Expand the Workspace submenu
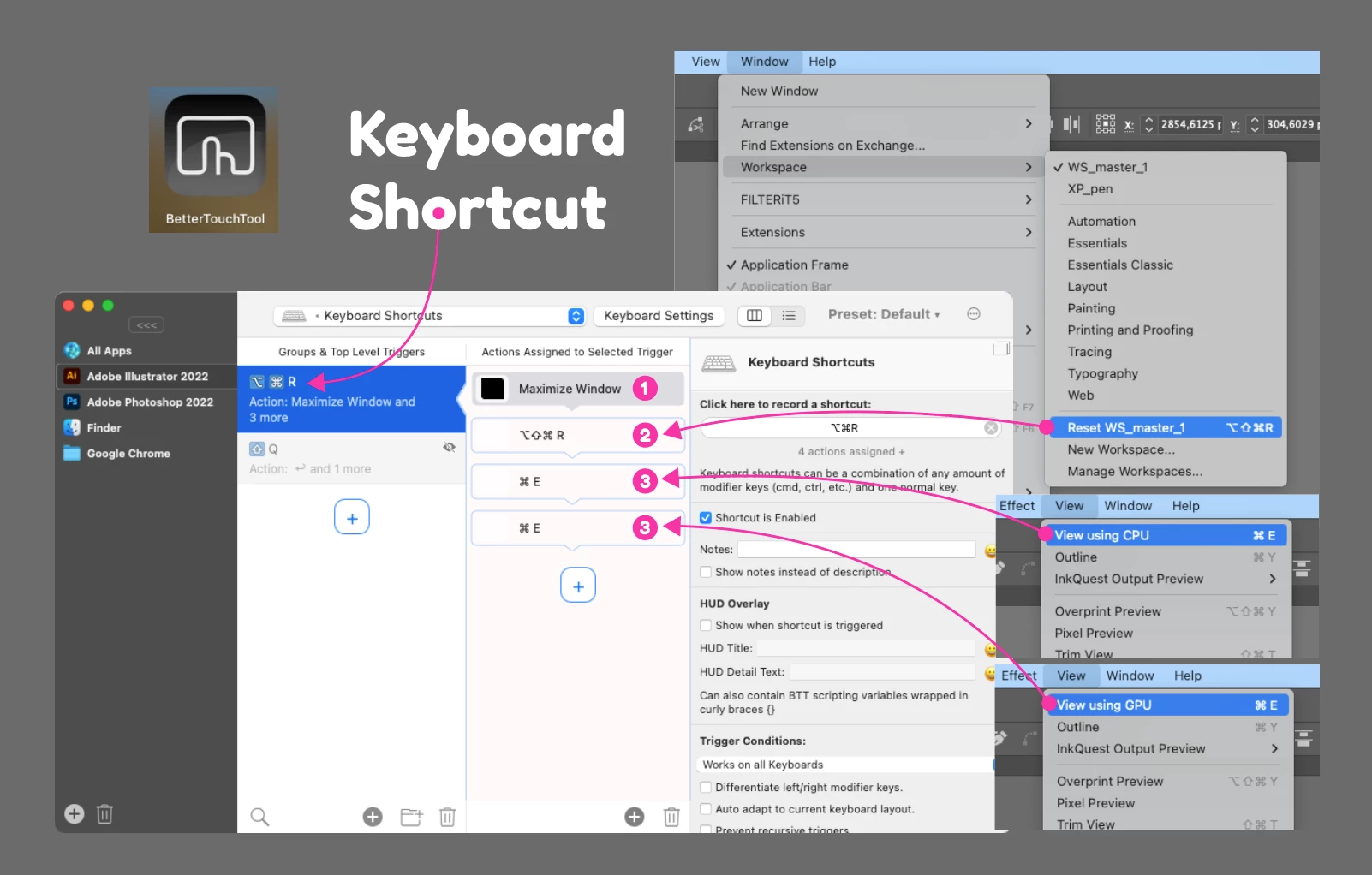The width and height of the screenshot is (1372, 875). tap(883, 167)
